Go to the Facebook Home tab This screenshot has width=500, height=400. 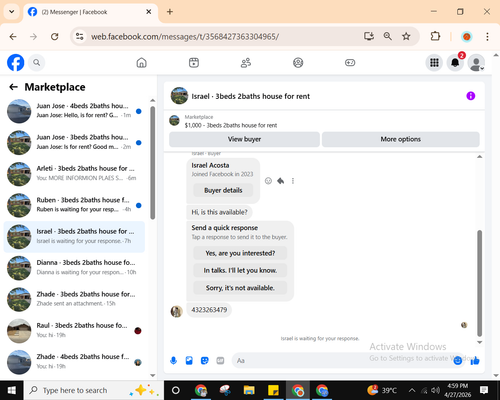(x=142, y=62)
